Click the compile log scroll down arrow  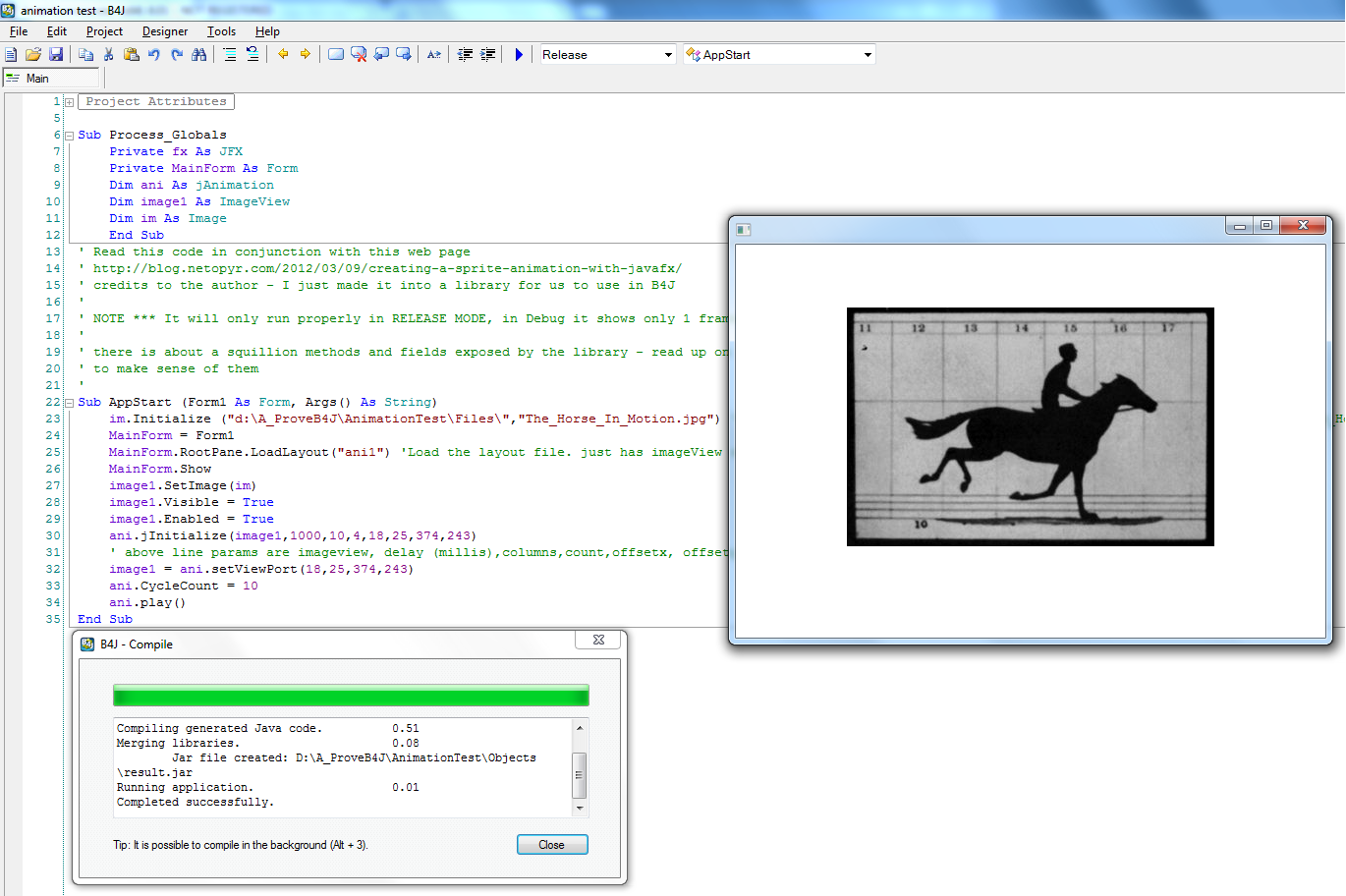(x=580, y=809)
